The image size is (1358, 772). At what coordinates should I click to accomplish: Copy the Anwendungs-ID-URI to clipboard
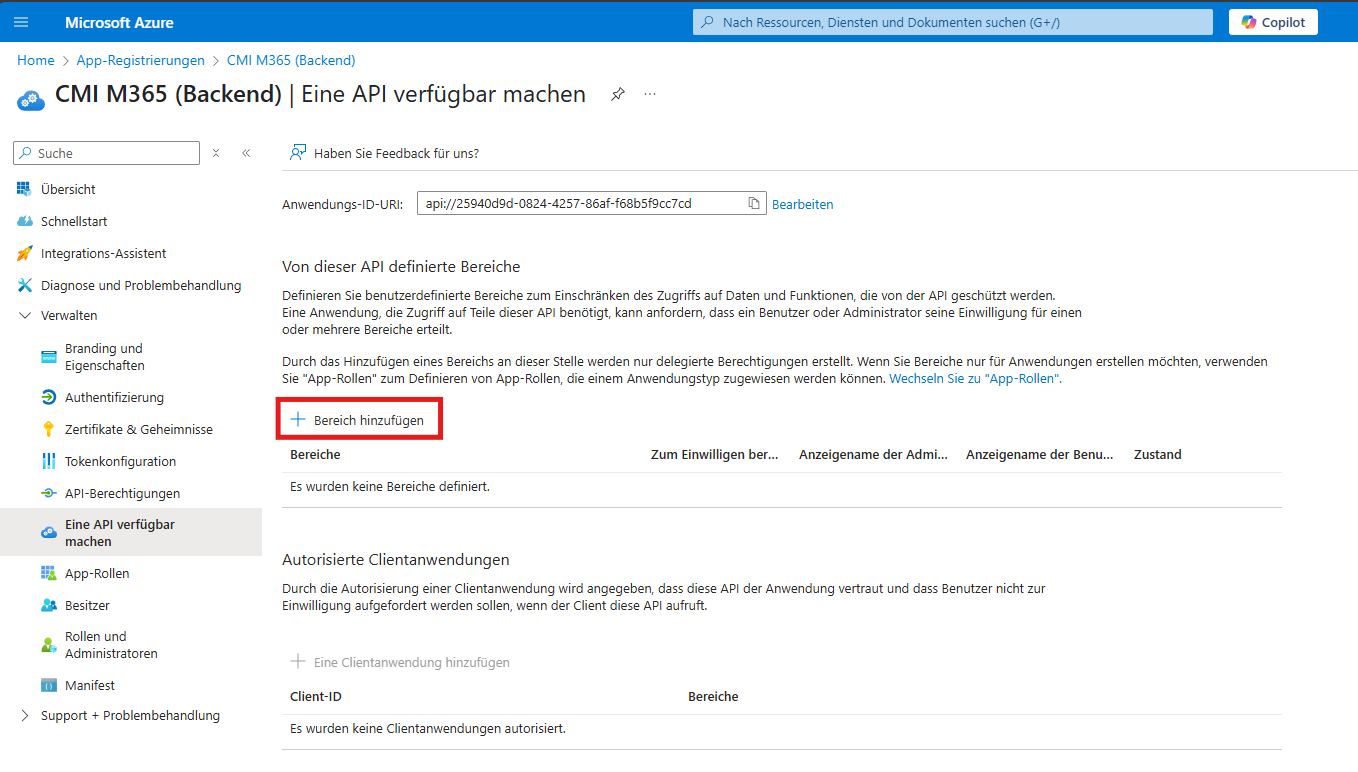754,204
